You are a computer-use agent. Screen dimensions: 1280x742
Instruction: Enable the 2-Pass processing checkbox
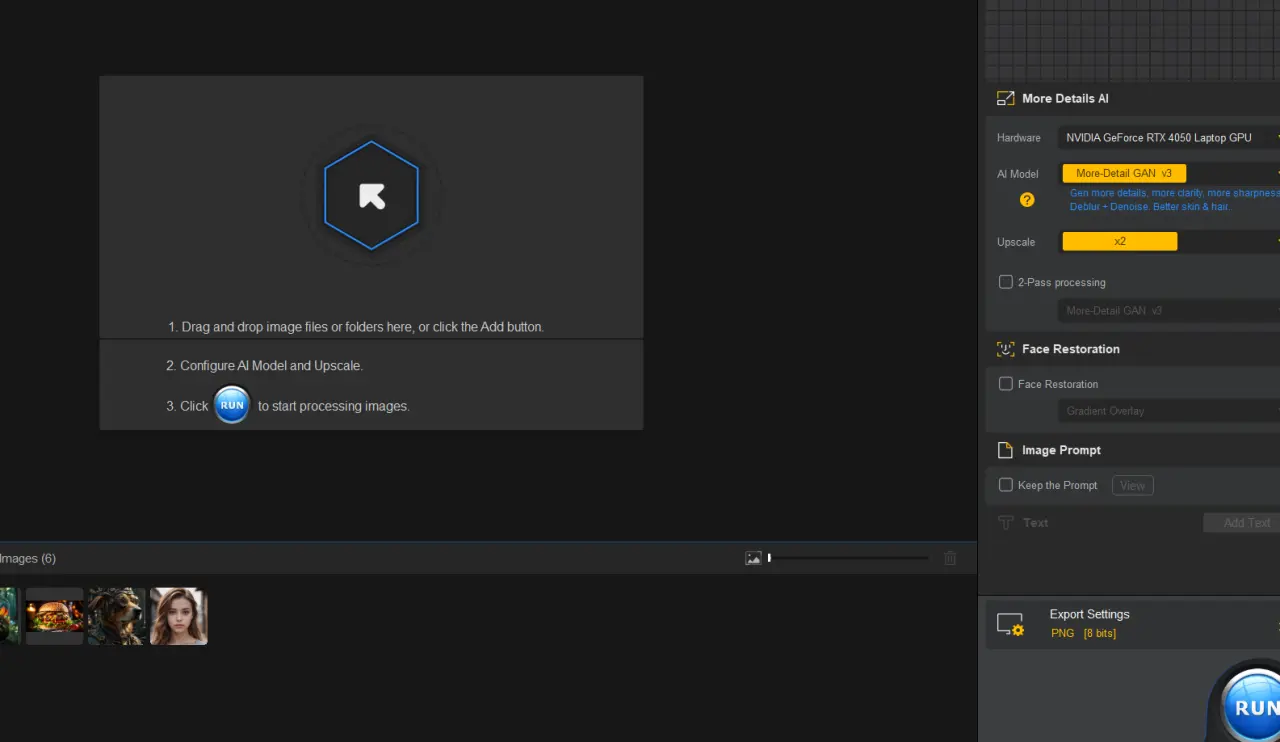[x=1006, y=282]
